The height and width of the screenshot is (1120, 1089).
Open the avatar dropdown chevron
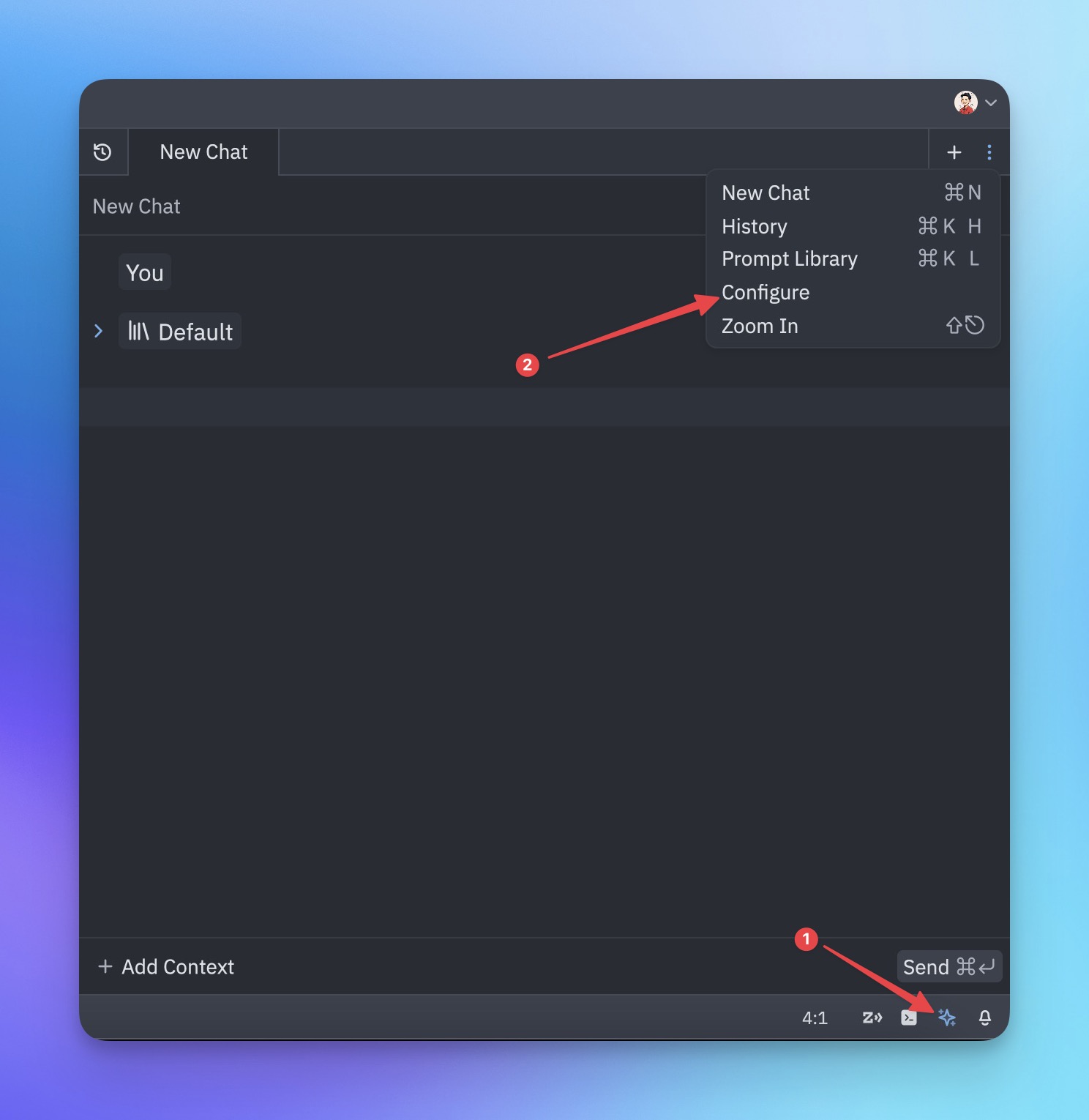click(x=991, y=103)
